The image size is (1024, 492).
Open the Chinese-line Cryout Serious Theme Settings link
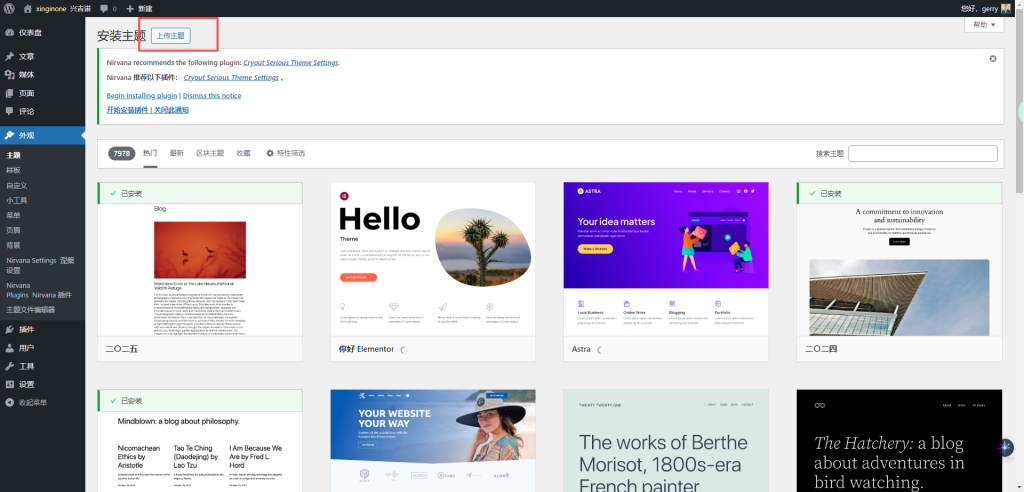point(231,78)
